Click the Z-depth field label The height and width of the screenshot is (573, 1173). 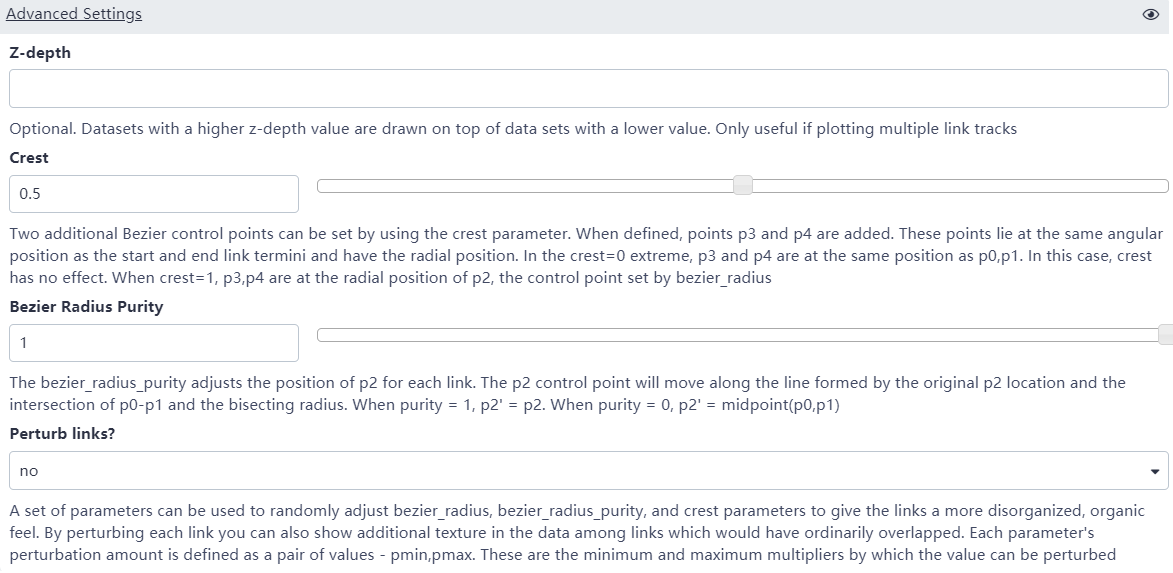[40, 53]
